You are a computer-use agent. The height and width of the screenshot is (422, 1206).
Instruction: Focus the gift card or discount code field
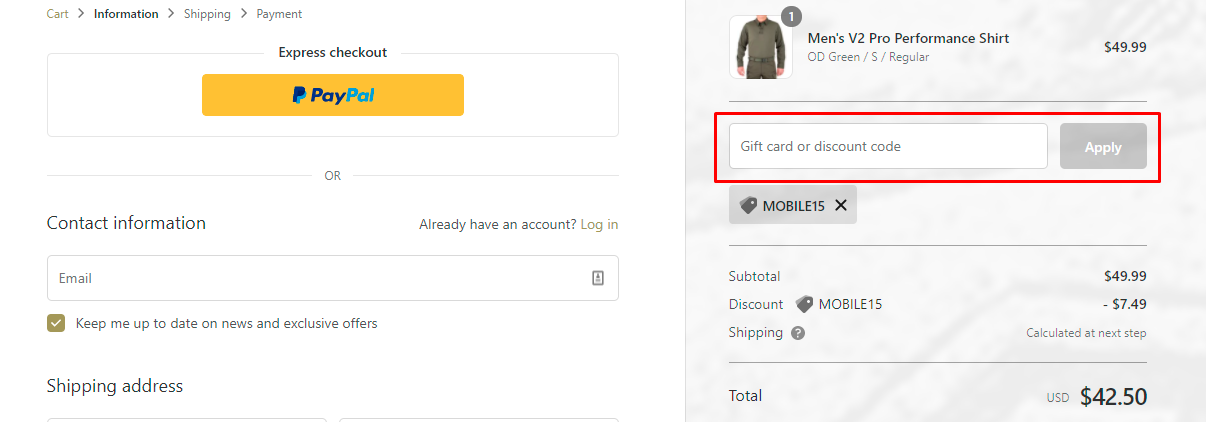[888, 146]
